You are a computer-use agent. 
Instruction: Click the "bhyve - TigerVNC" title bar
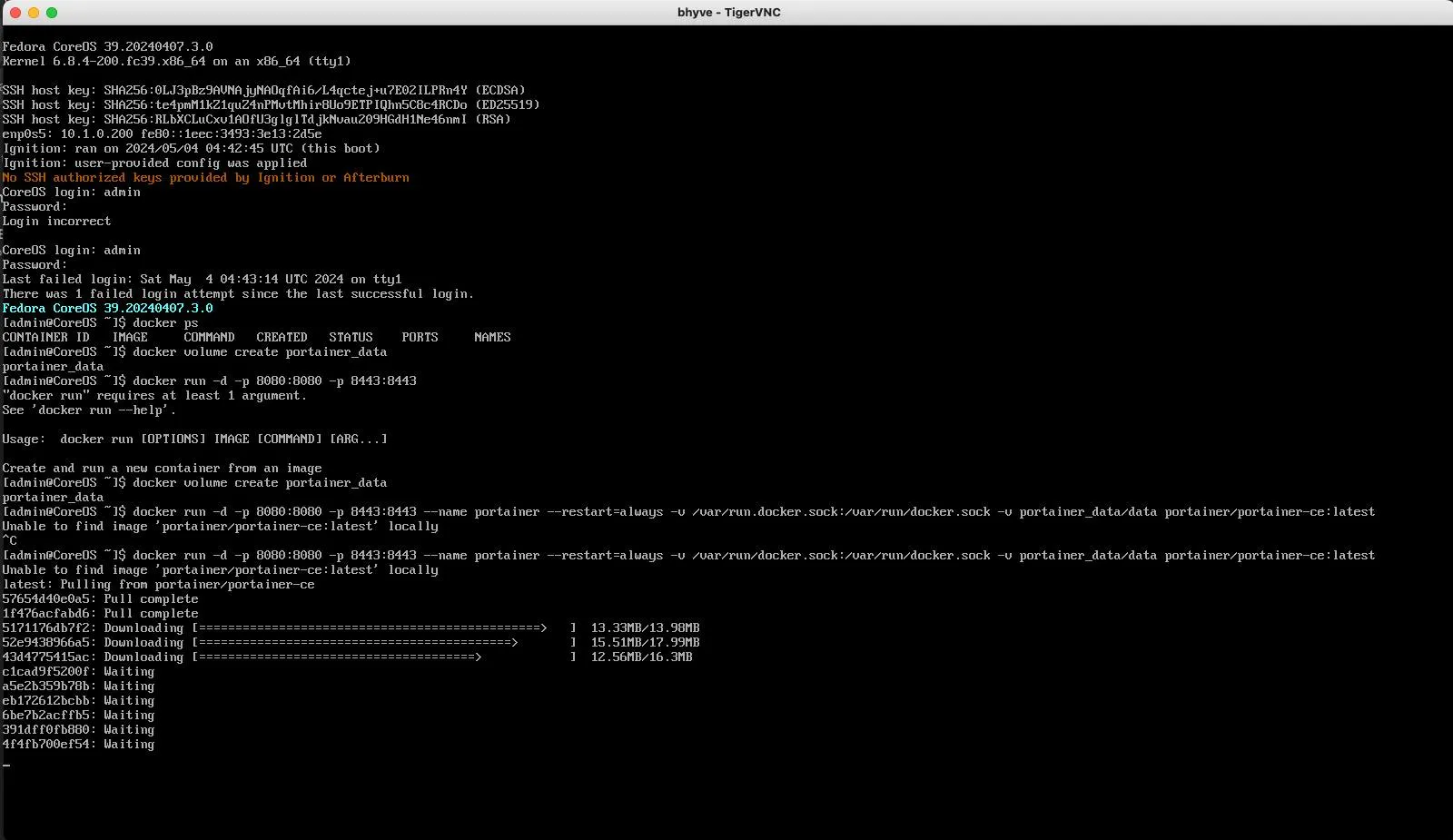pos(726,12)
